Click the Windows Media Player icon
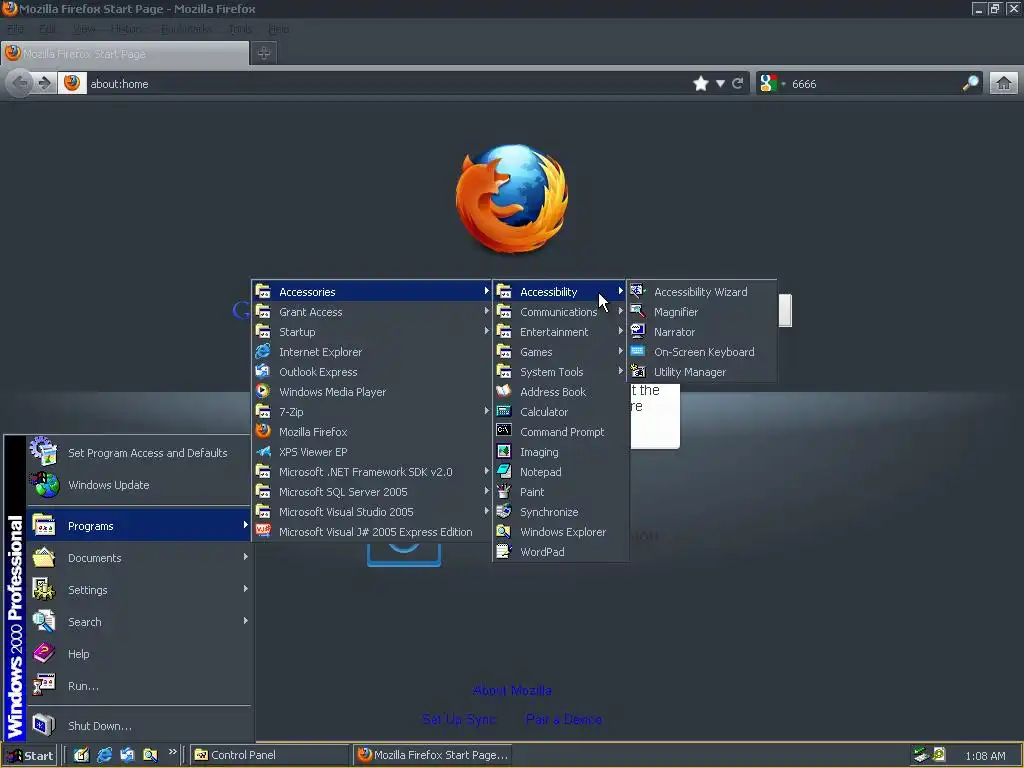This screenshot has width=1024, height=768. click(263, 391)
